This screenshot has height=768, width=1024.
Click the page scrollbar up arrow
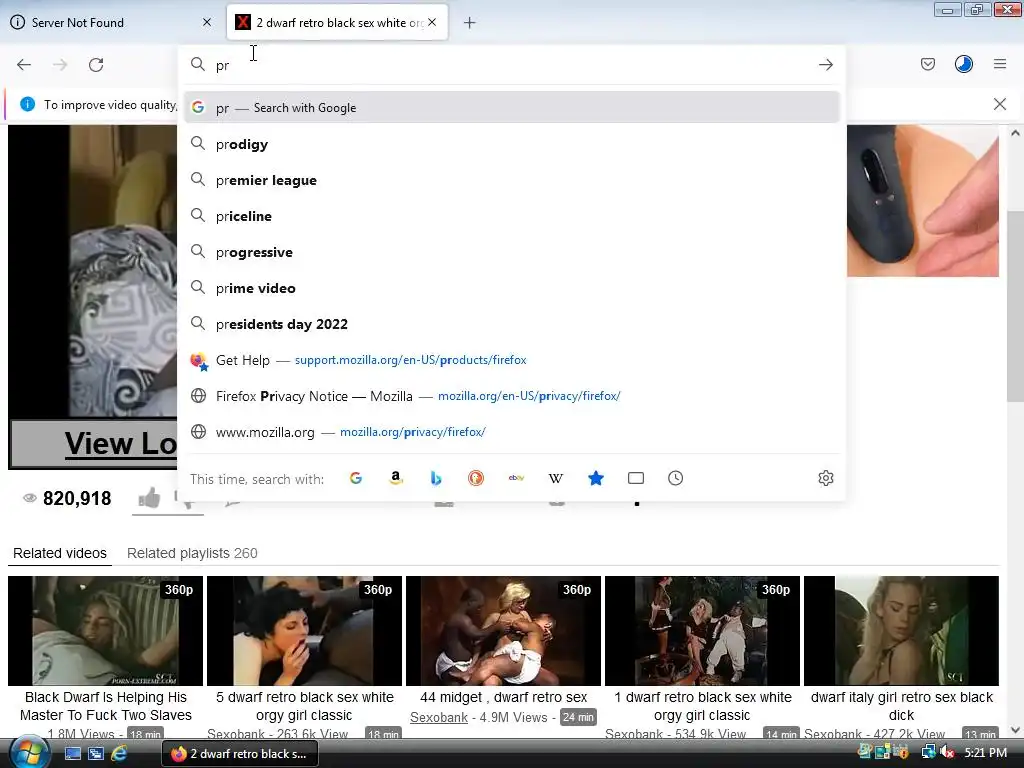click(1015, 133)
